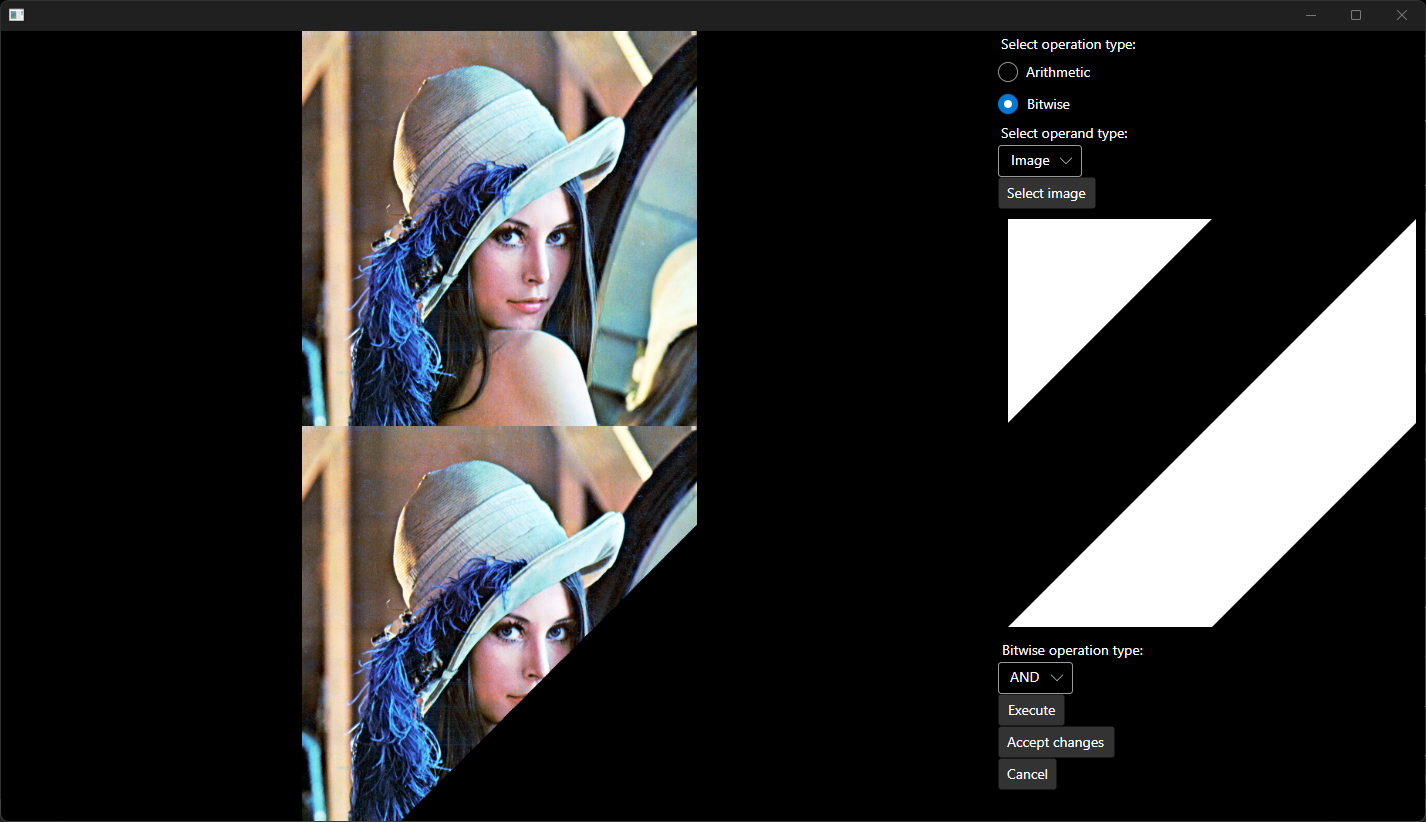The width and height of the screenshot is (1426, 822).
Task: Click the application icon in title bar
Action: pyautogui.click(x=17, y=15)
